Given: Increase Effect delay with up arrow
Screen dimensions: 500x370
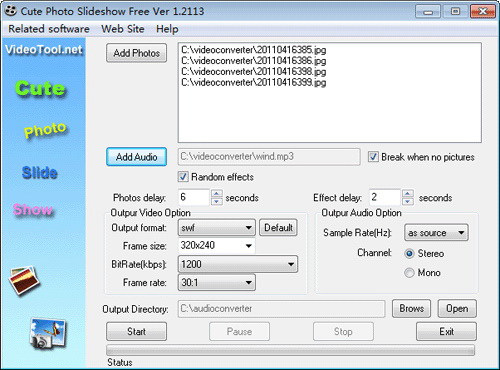Looking at the screenshot, I should [408, 193].
